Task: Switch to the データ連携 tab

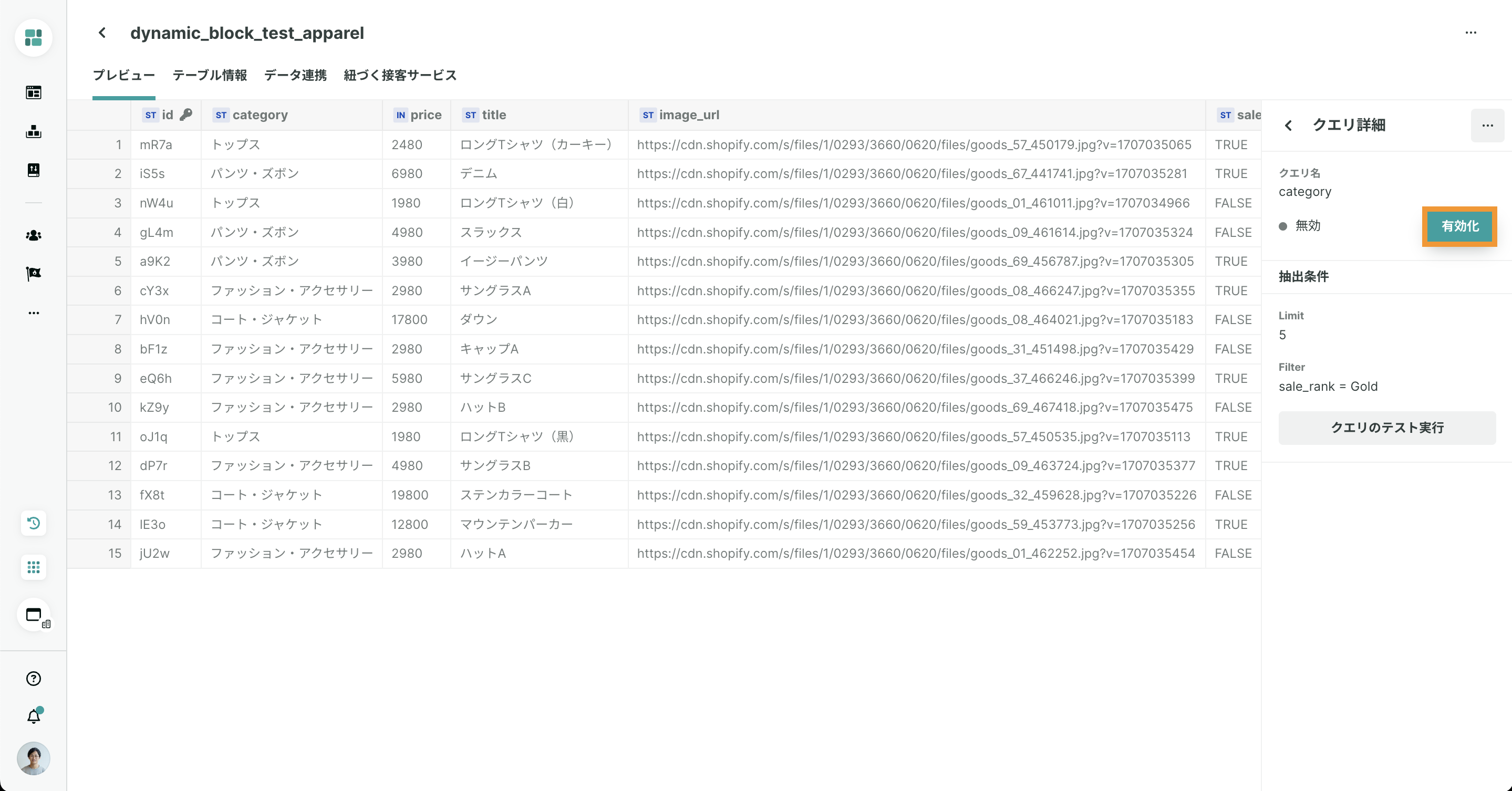Action: tap(295, 75)
